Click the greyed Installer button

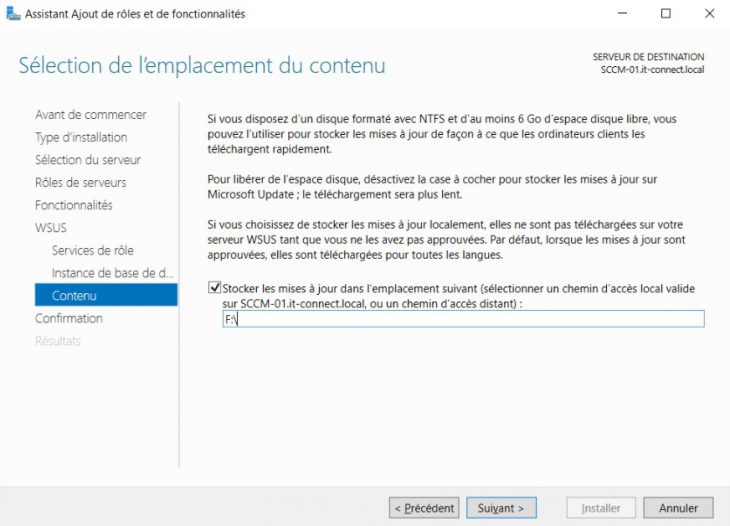click(601, 508)
